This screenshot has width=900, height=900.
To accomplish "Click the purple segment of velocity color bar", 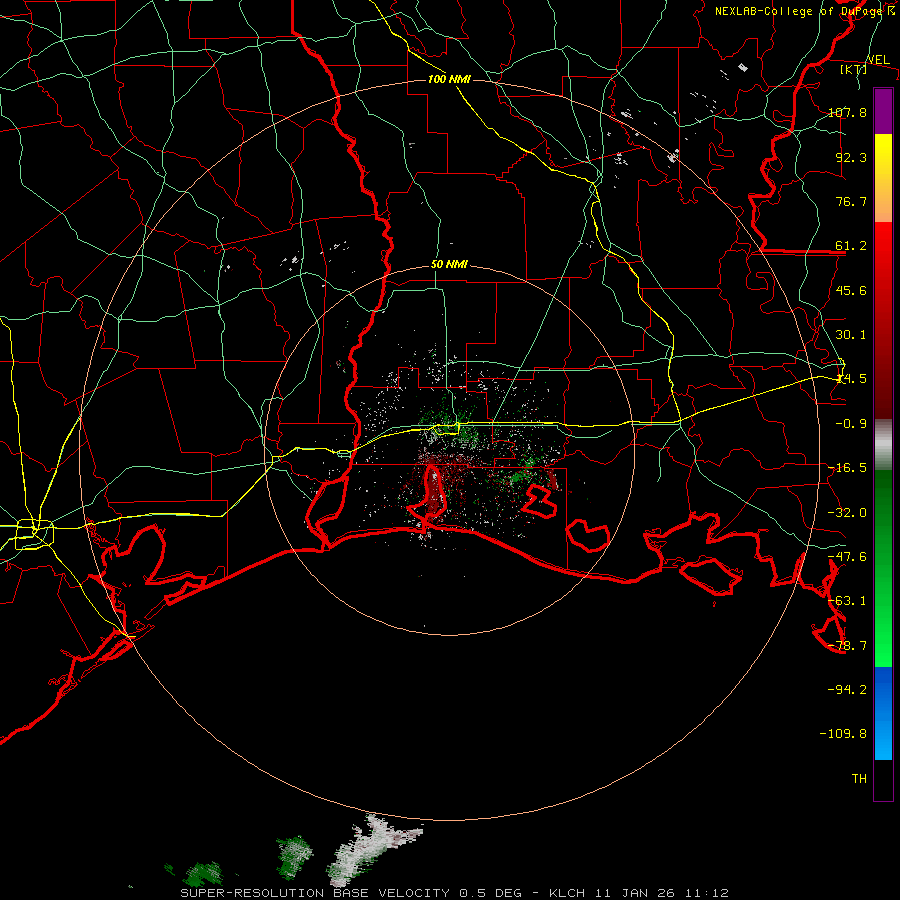I will click(x=883, y=111).
